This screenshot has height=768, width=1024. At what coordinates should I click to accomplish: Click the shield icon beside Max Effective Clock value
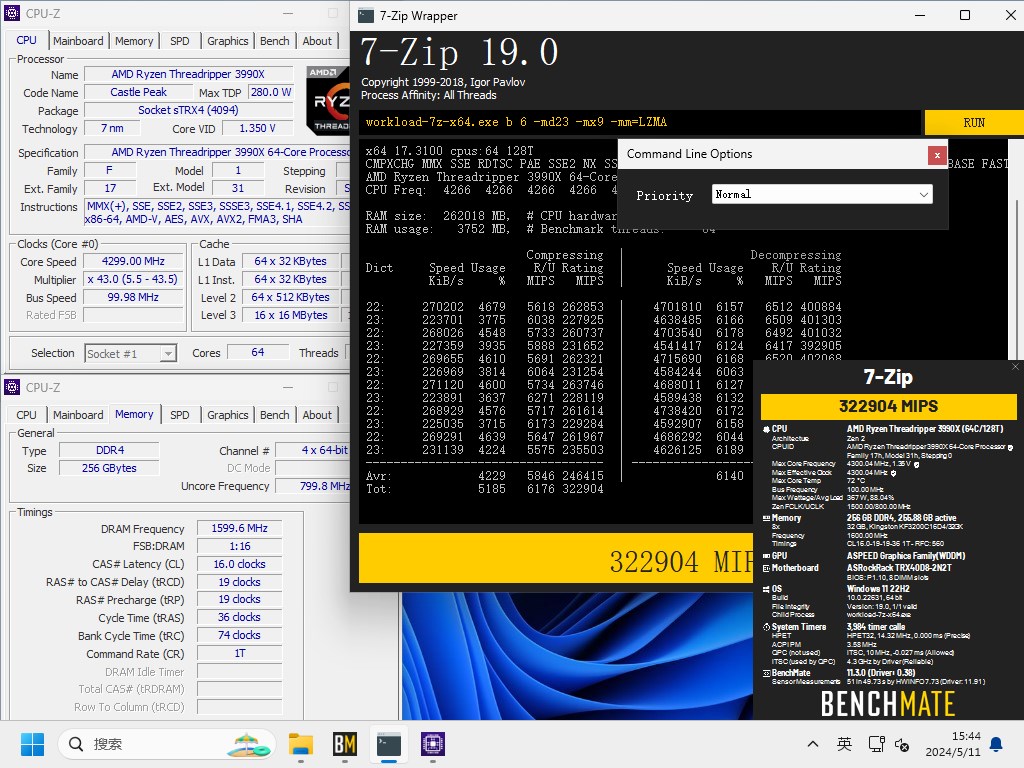click(x=893, y=473)
